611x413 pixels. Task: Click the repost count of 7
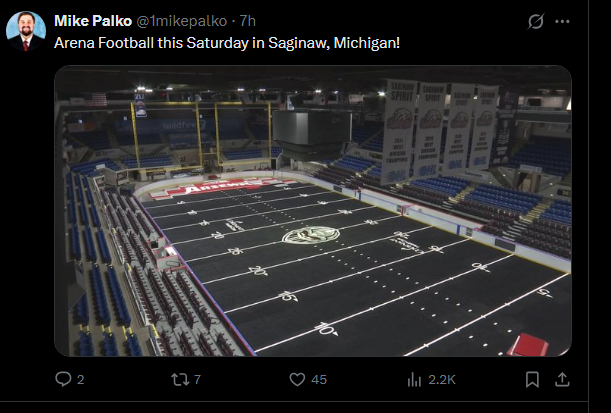(198, 380)
